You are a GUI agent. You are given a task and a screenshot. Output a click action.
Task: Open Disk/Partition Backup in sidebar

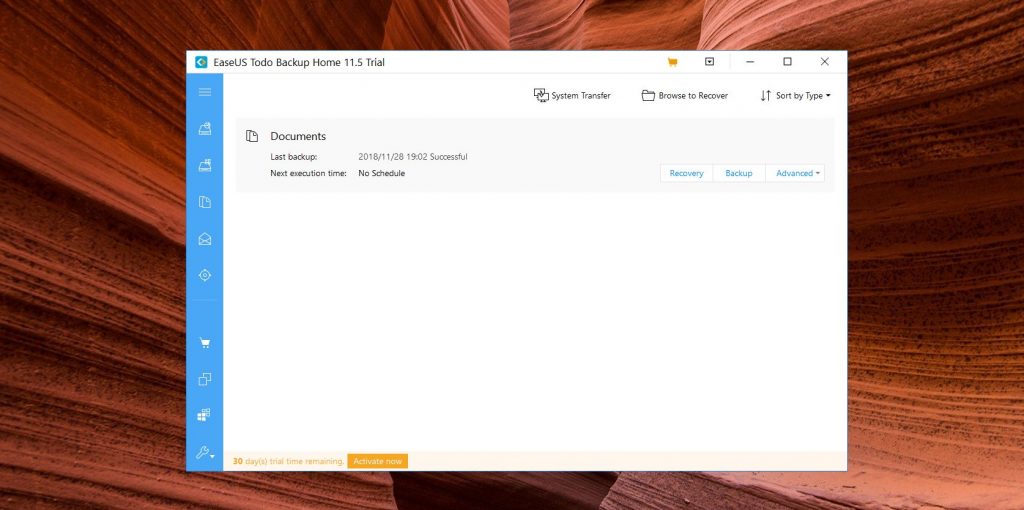[x=205, y=128]
